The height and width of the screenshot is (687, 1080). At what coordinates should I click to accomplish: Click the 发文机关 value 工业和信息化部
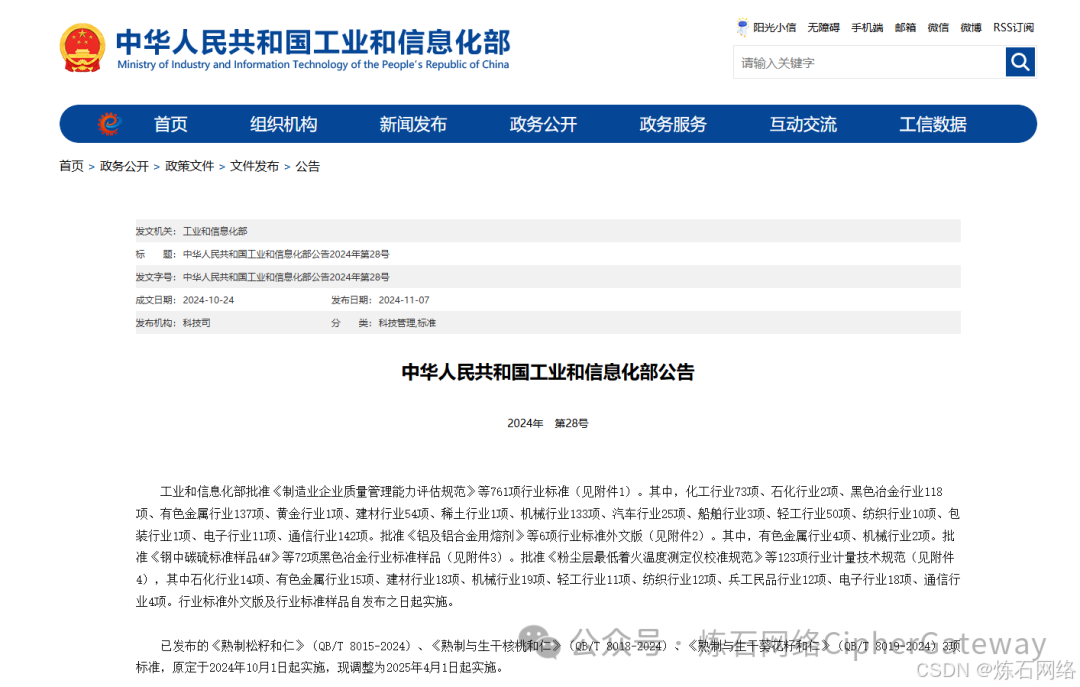215,231
